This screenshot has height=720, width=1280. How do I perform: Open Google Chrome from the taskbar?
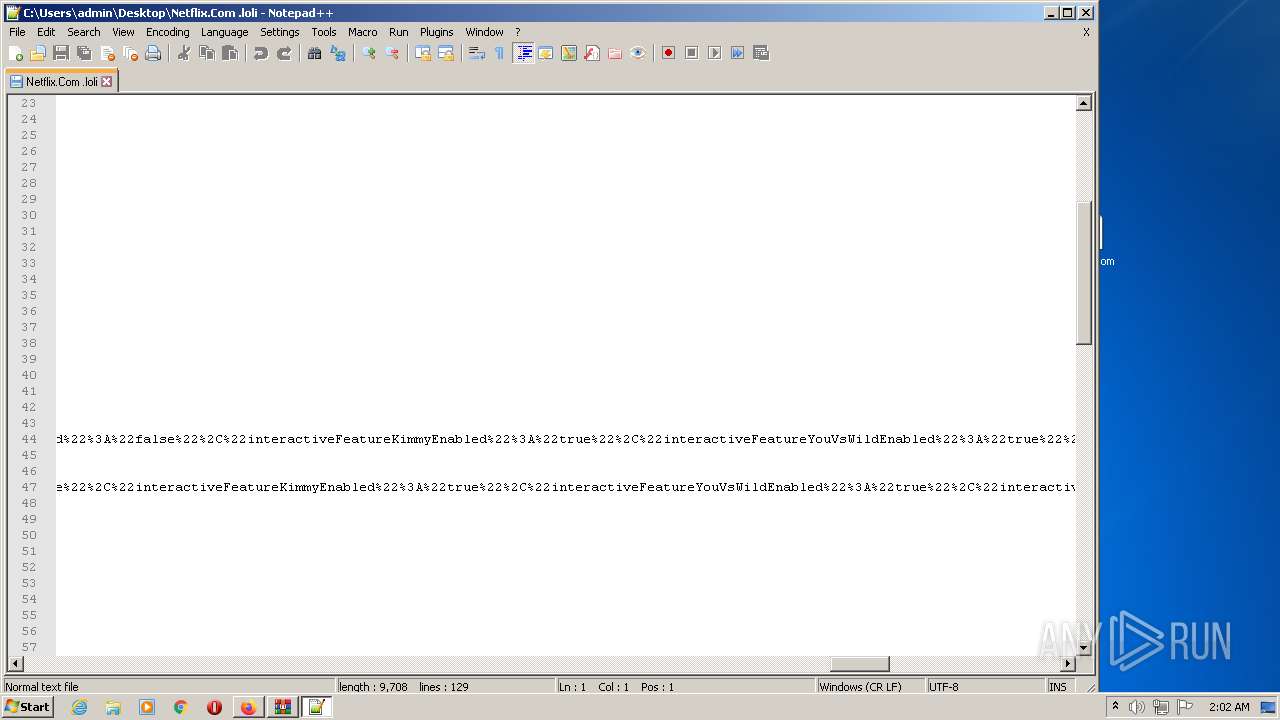tap(180, 707)
